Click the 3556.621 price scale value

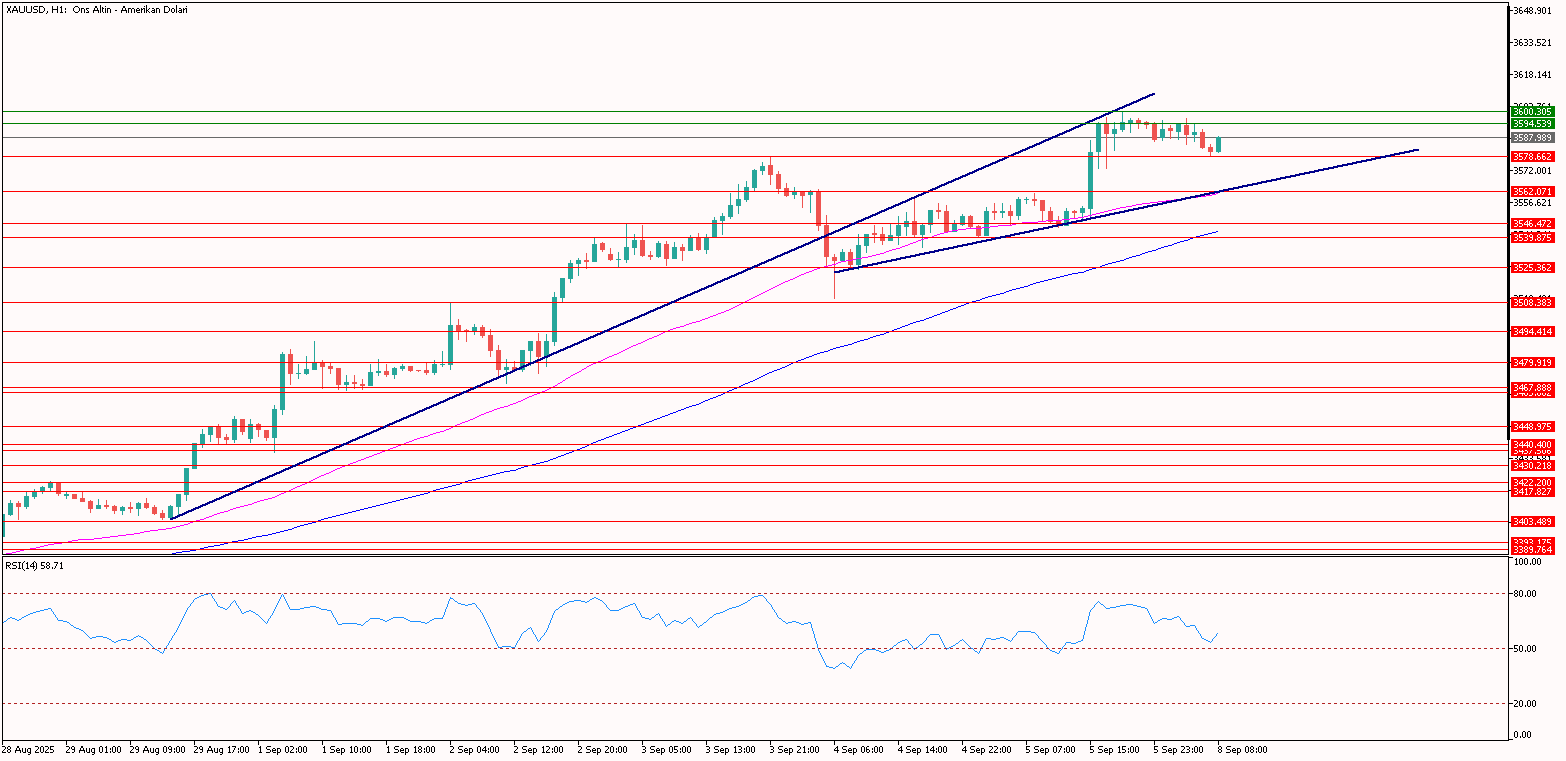pos(1533,203)
